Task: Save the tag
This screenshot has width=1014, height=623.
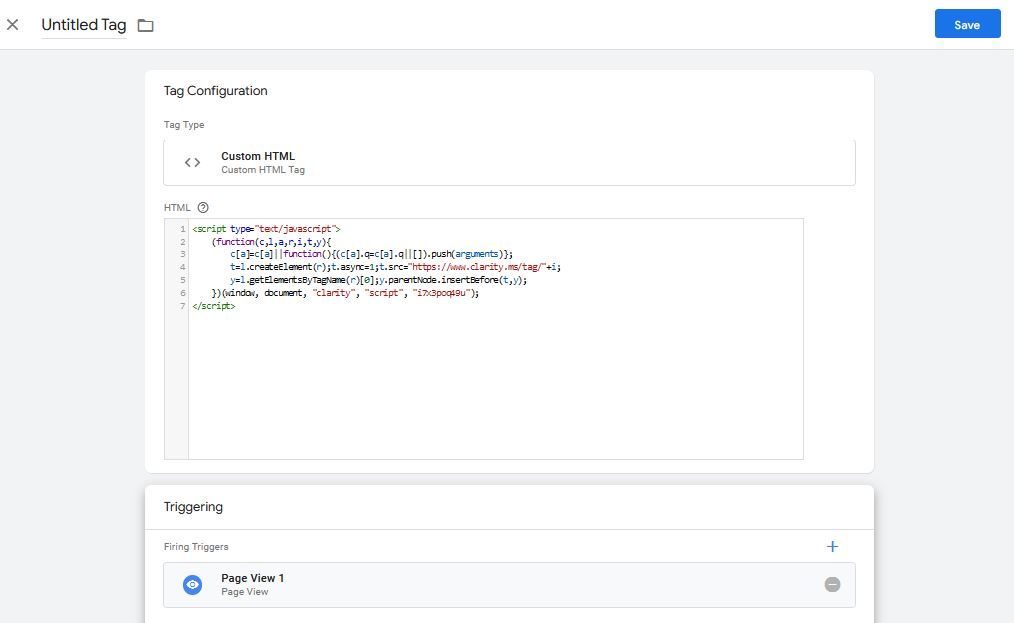Action: tap(967, 24)
